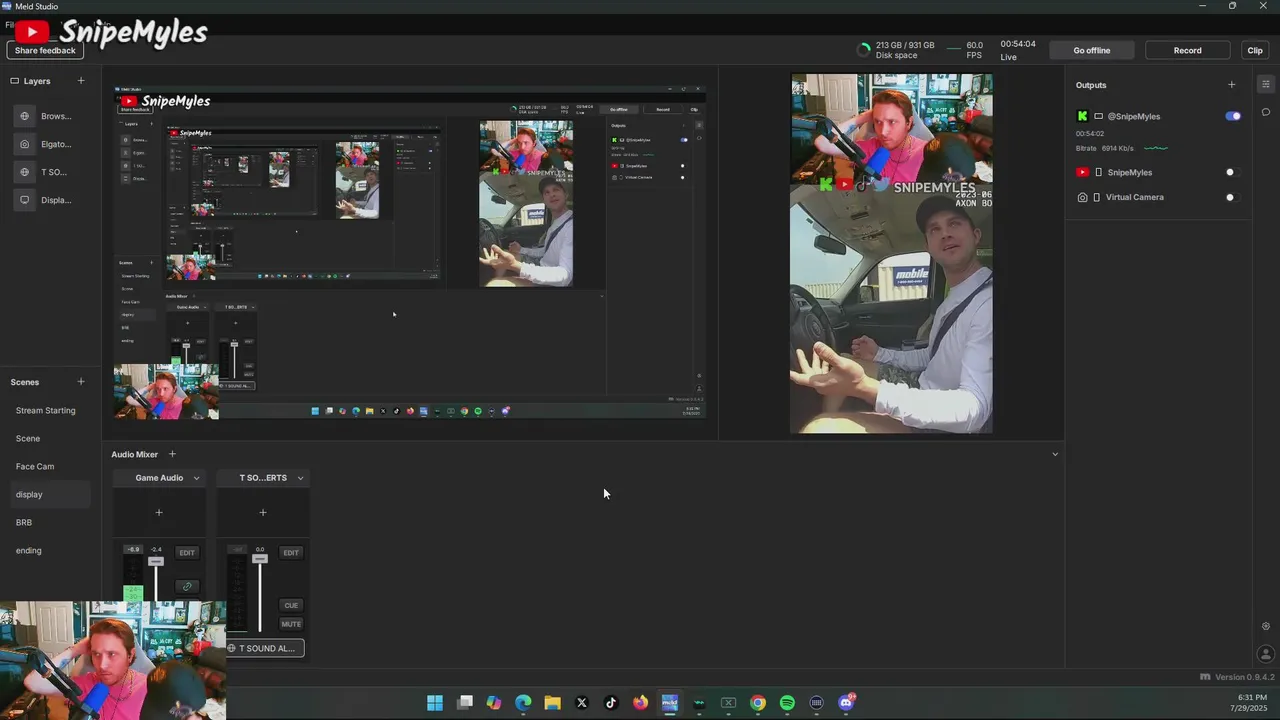Expand the Game Audio track dropdown
The image size is (1280, 720).
coord(196,478)
